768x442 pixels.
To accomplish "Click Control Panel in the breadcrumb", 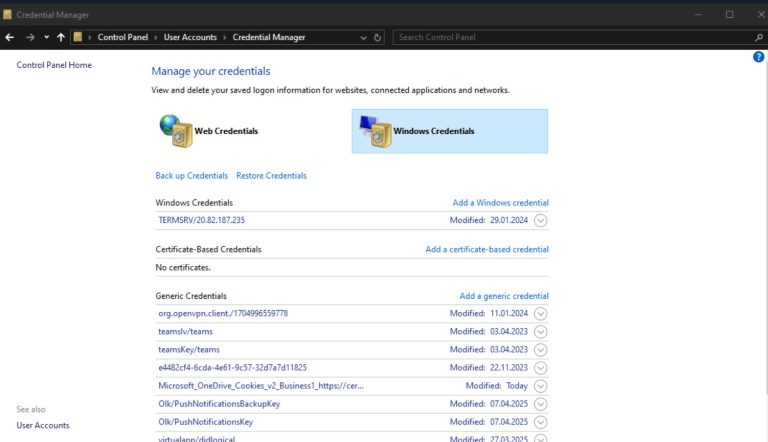I will click(x=122, y=37).
